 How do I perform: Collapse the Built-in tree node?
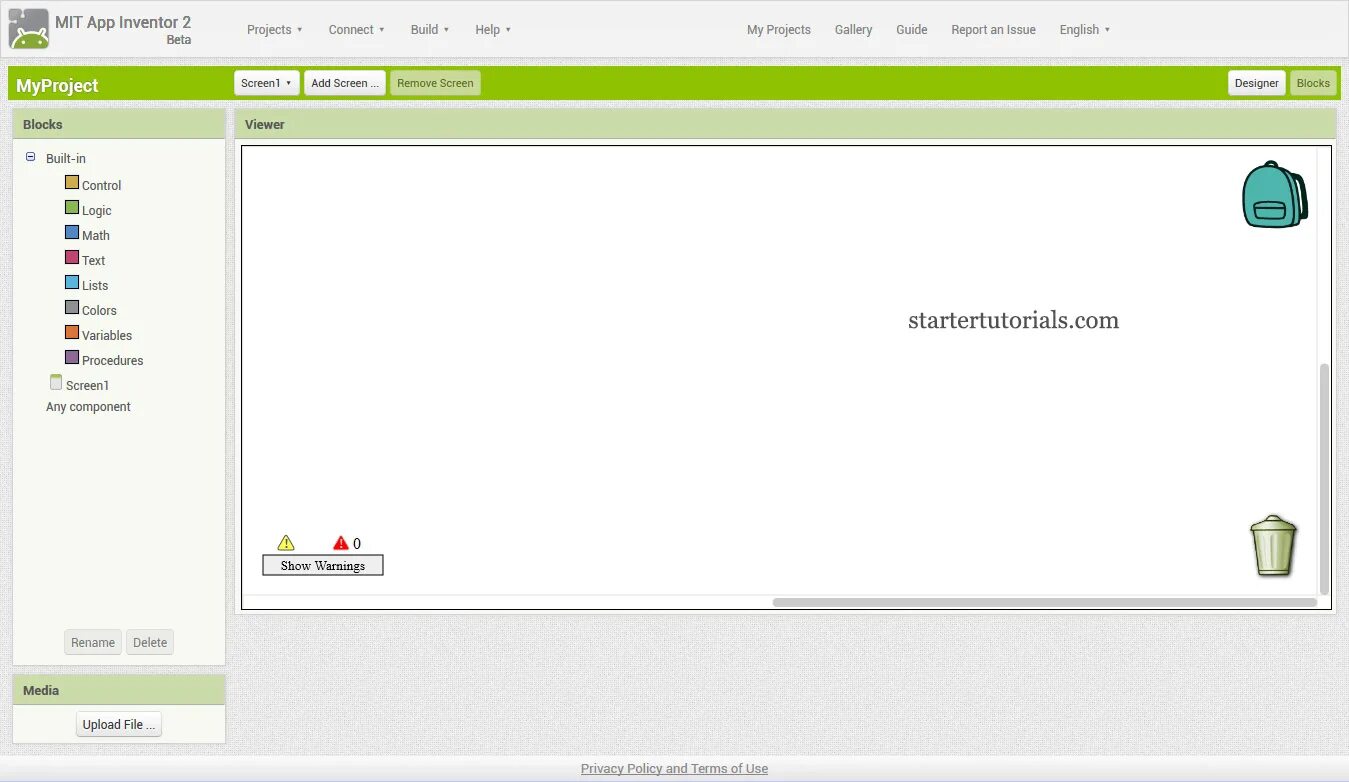[x=30, y=157]
